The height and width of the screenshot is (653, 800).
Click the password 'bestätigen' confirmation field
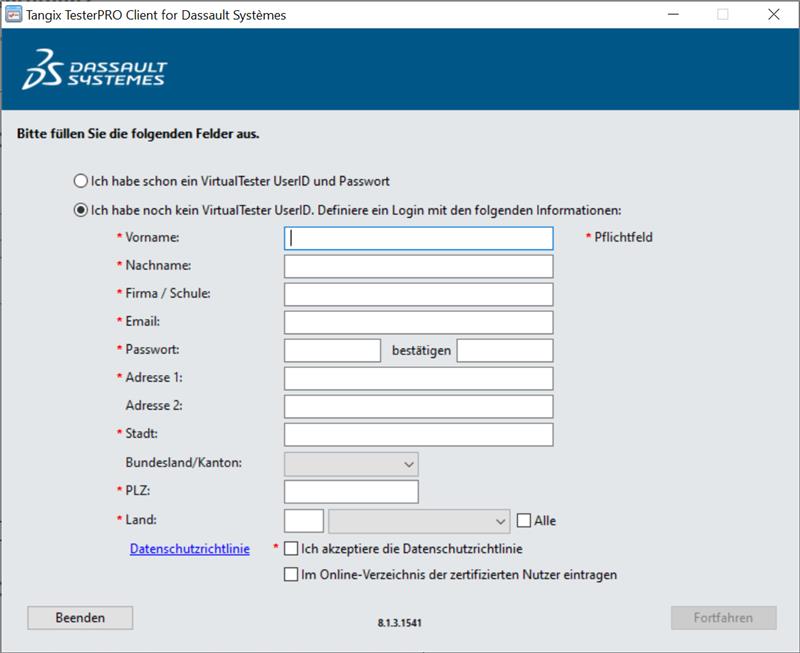(505, 350)
